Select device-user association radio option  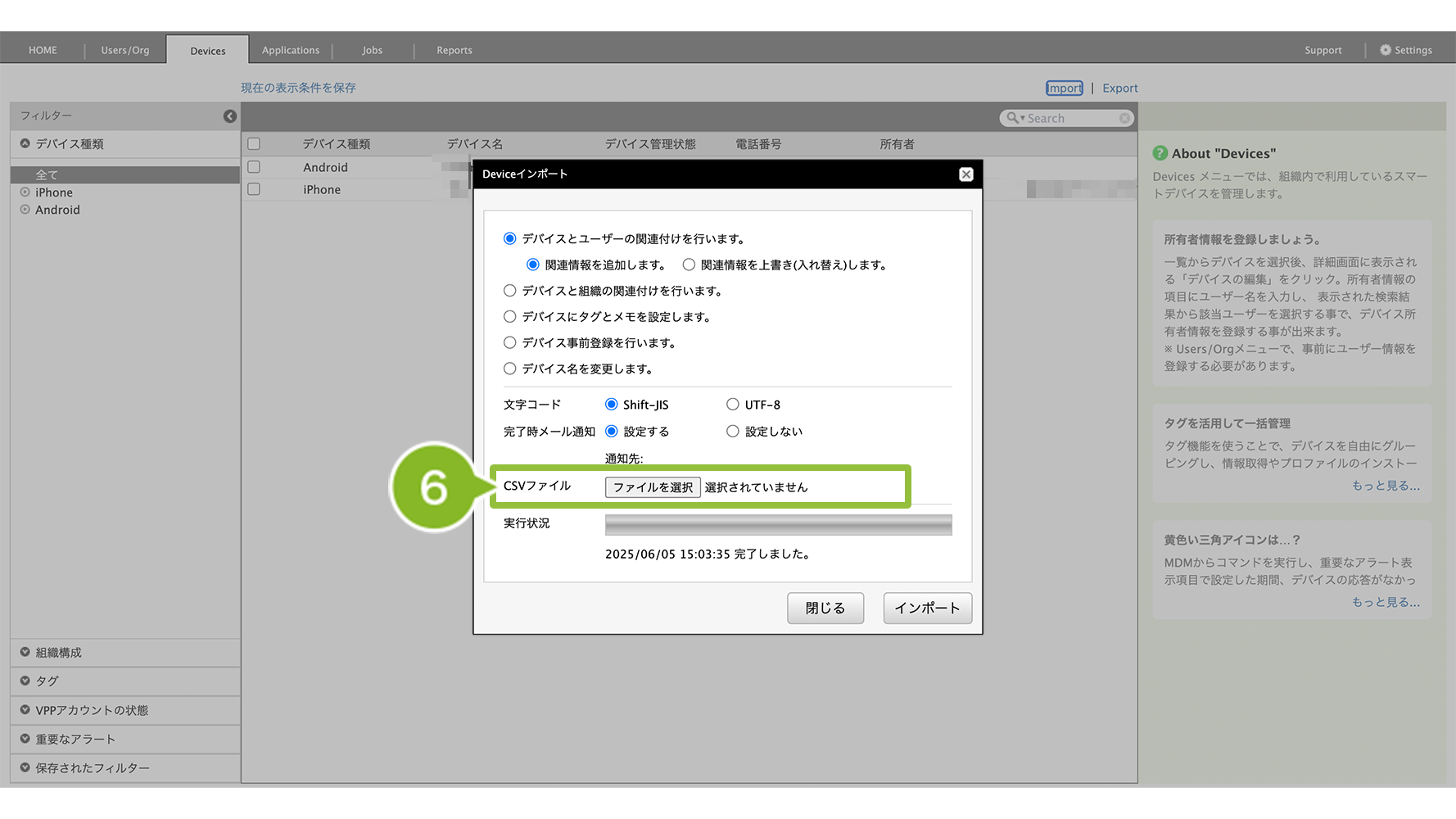(510, 239)
